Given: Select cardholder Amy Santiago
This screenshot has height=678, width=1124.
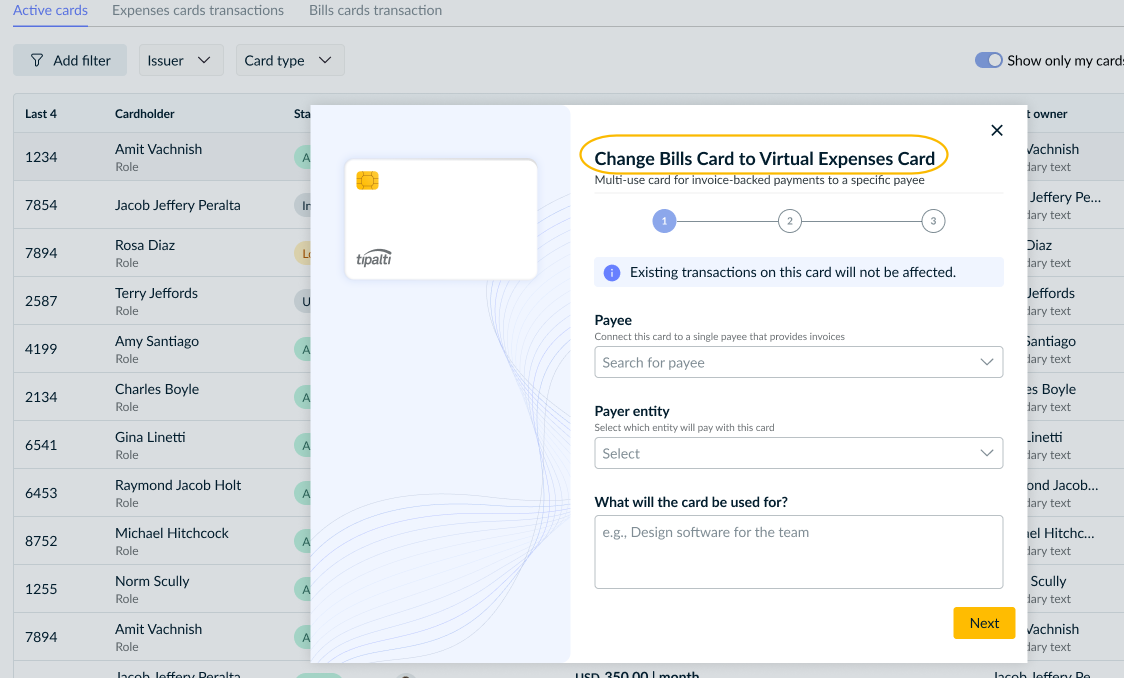Looking at the screenshot, I should [x=157, y=341].
